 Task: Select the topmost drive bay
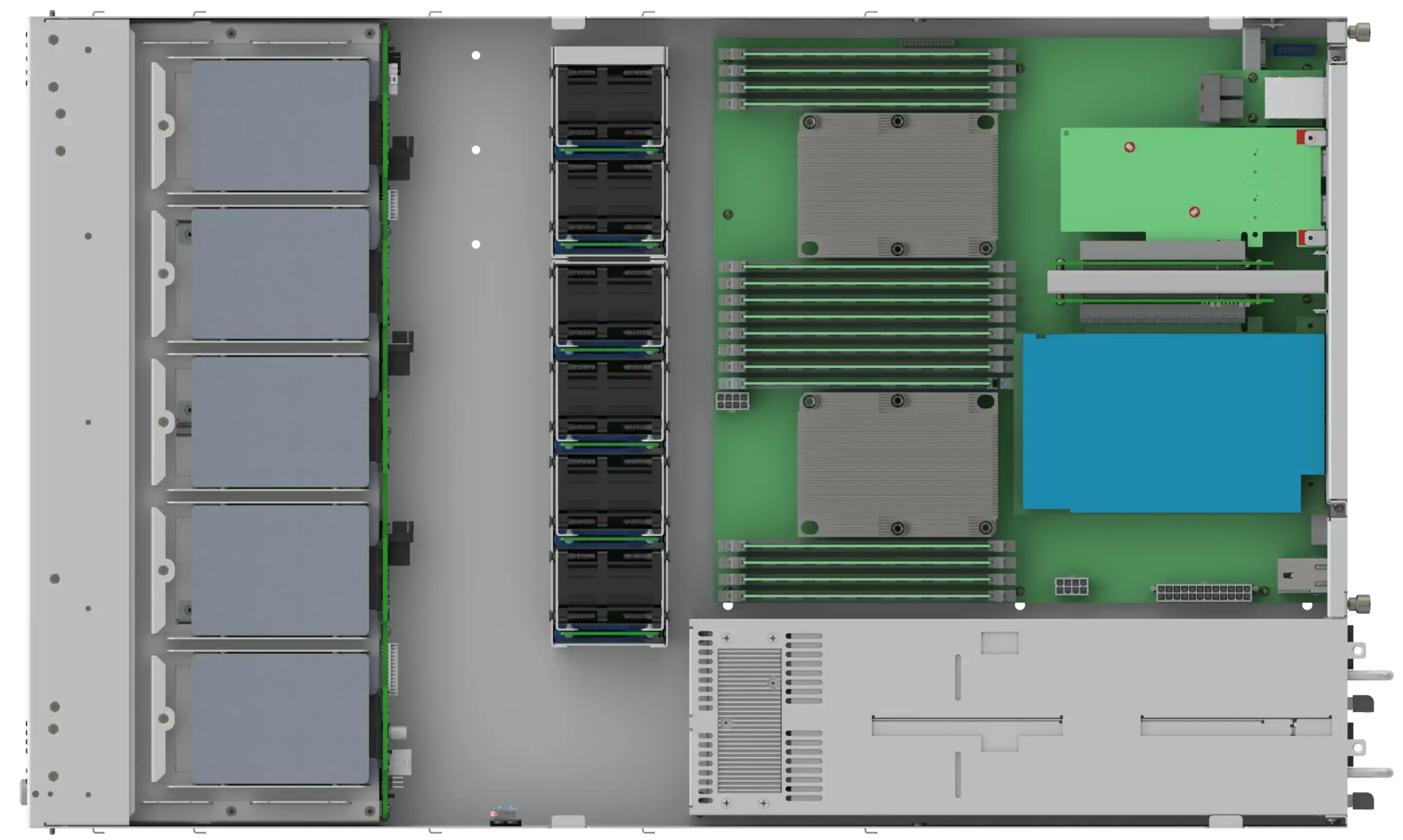(280, 126)
